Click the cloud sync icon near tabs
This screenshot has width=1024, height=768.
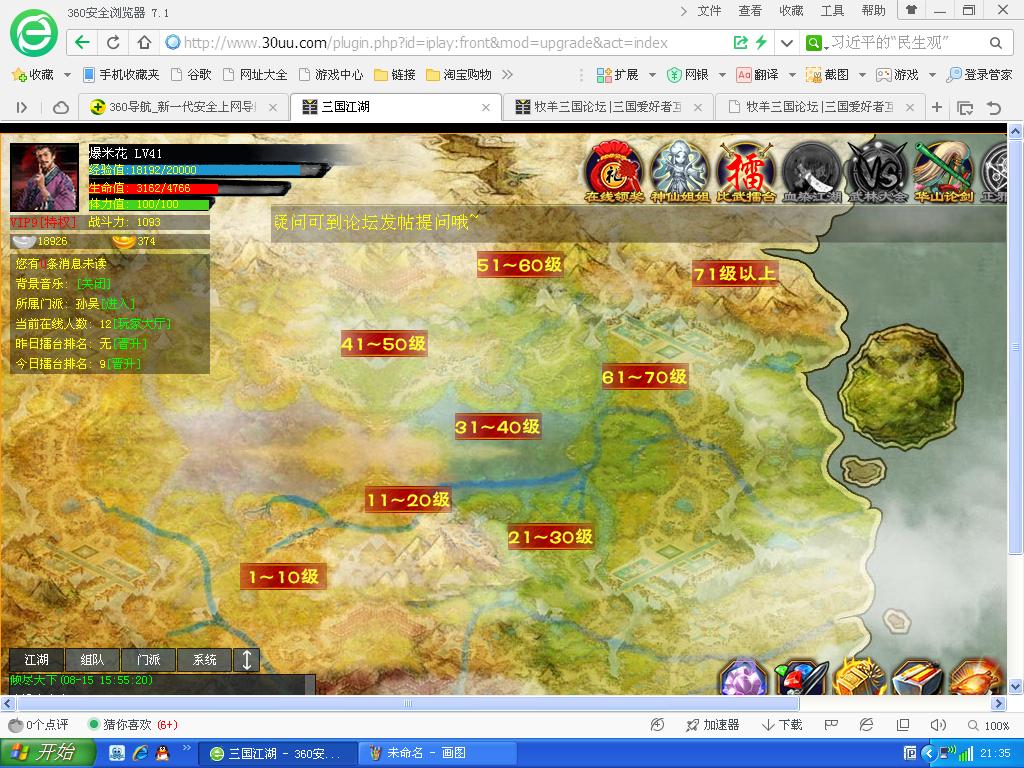pyautogui.click(x=61, y=108)
